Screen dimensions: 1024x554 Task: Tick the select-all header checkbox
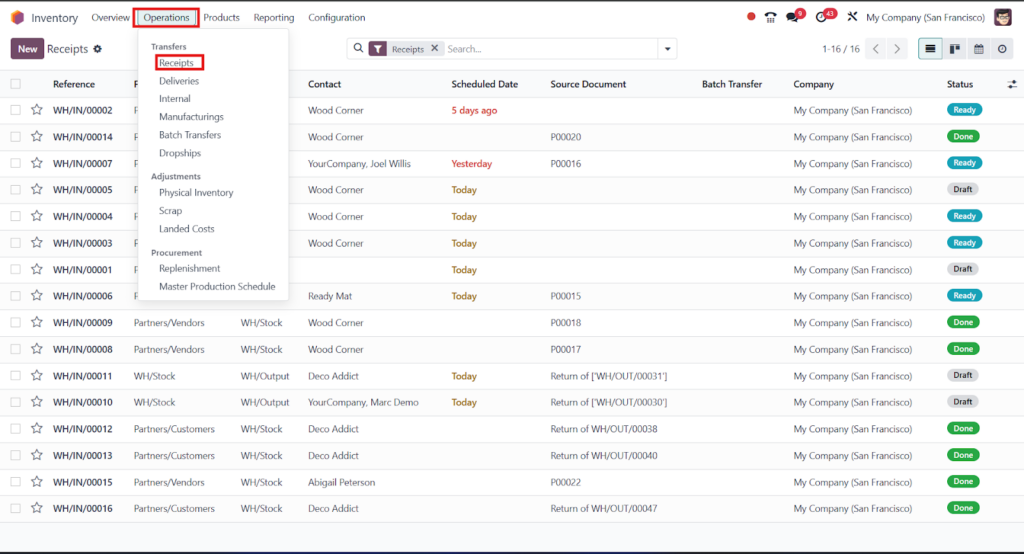[16, 84]
